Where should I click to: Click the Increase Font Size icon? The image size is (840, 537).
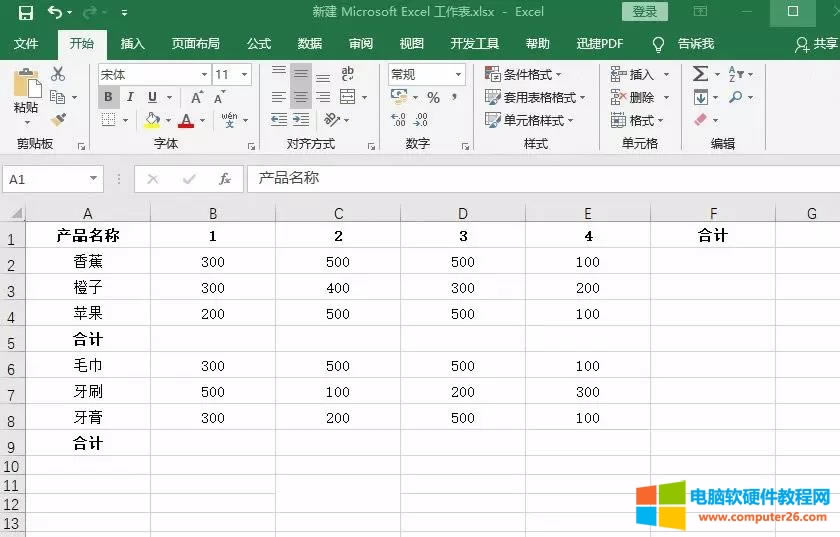click(197, 97)
